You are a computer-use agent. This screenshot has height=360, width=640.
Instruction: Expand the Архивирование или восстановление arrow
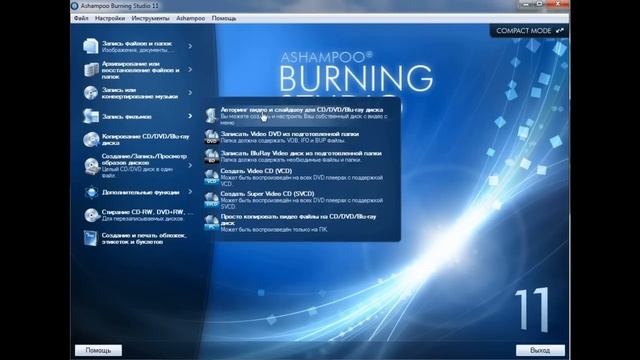click(190, 69)
